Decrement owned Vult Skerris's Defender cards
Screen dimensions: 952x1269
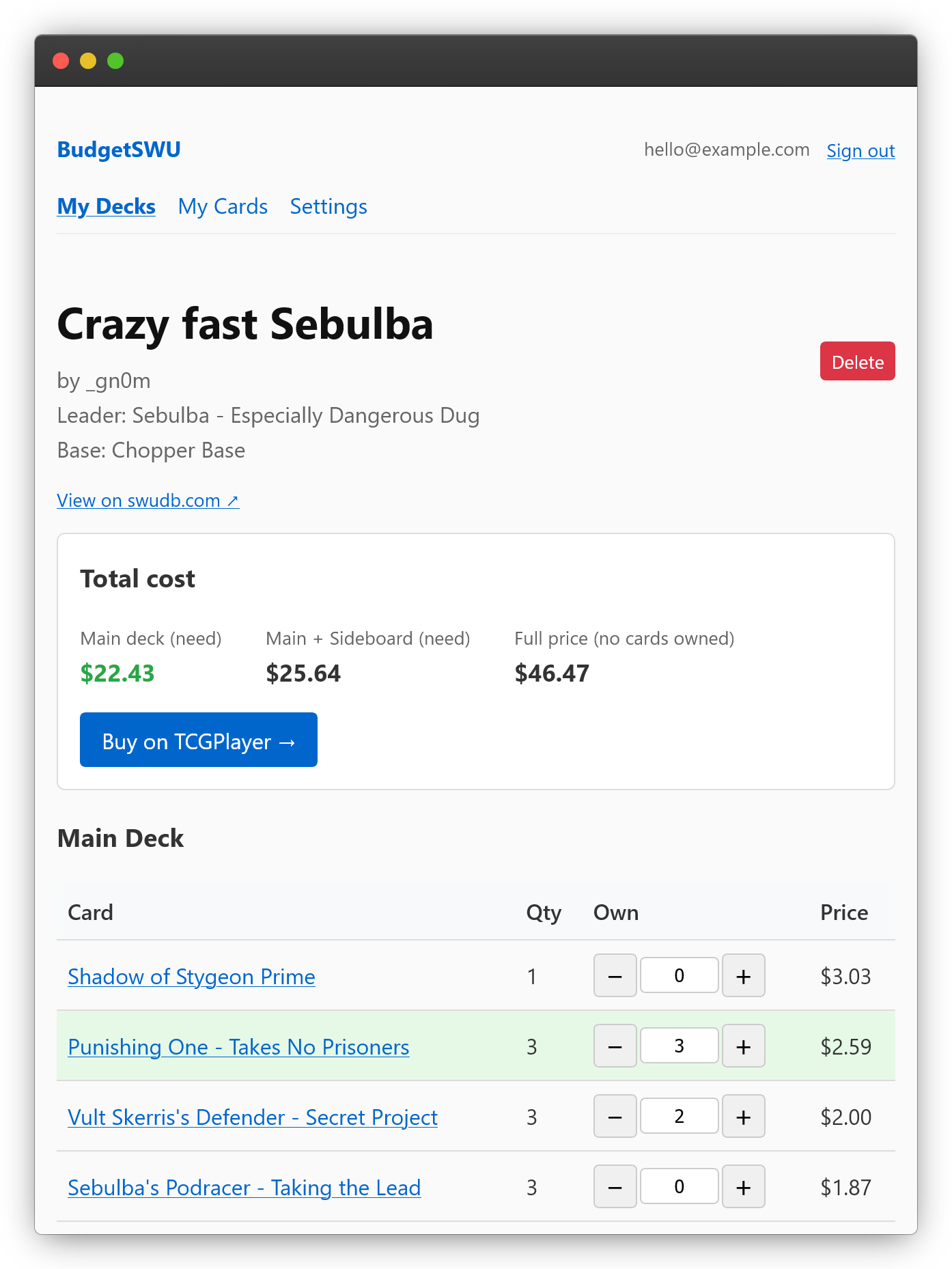(x=615, y=1117)
